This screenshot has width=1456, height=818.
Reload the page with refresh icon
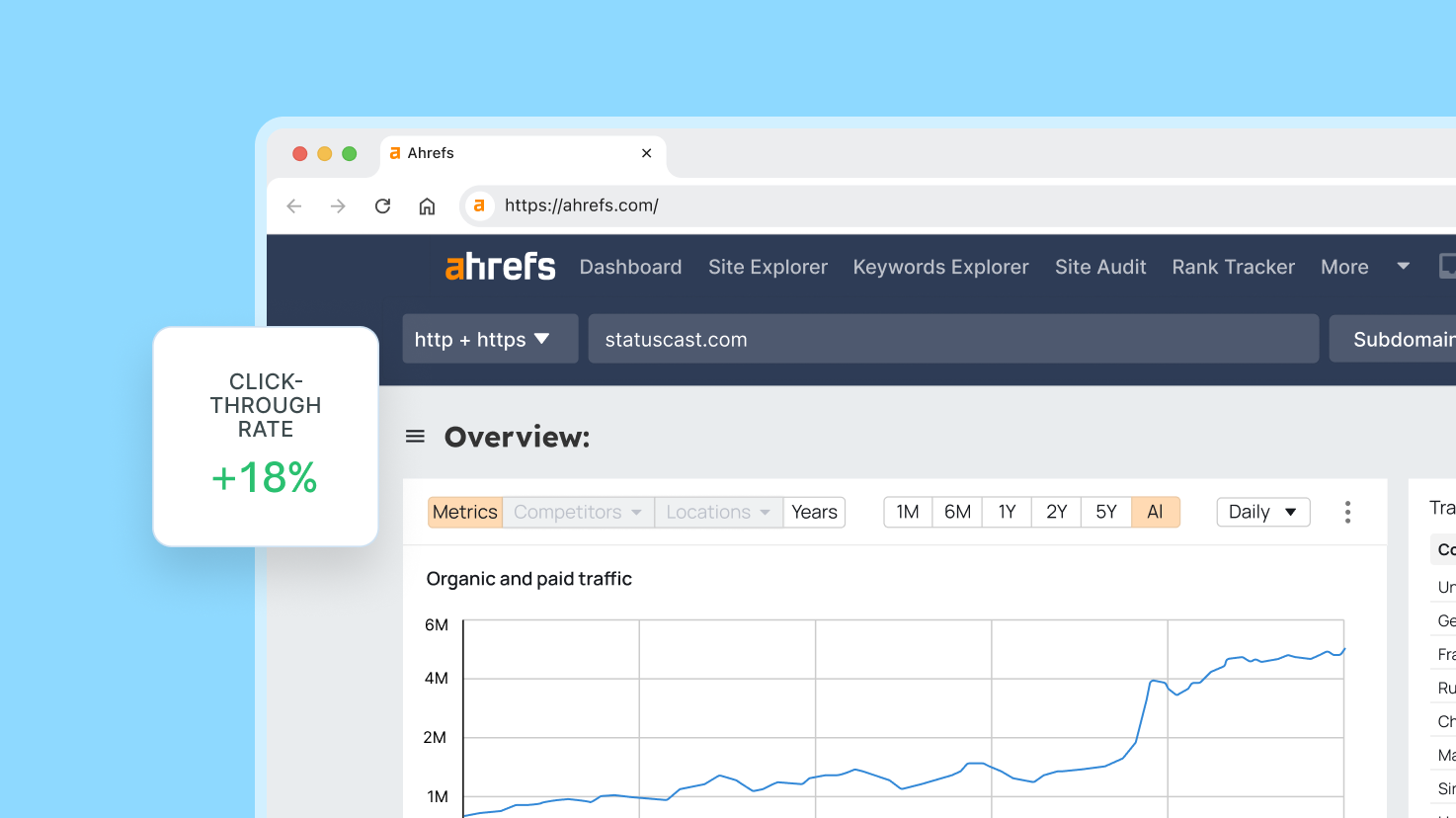[x=382, y=205]
